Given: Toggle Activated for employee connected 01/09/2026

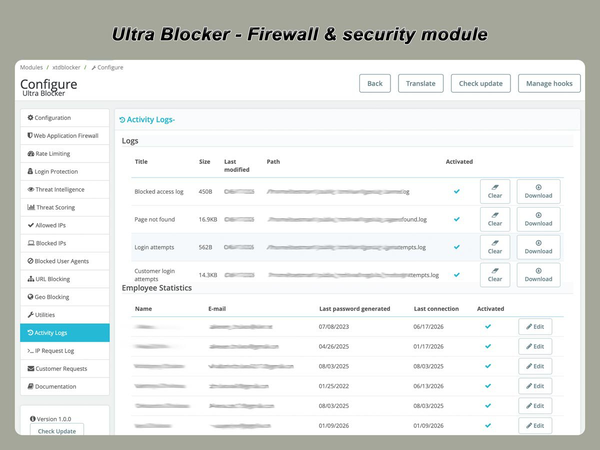Looking at the screenshot, I should [488, 425].
